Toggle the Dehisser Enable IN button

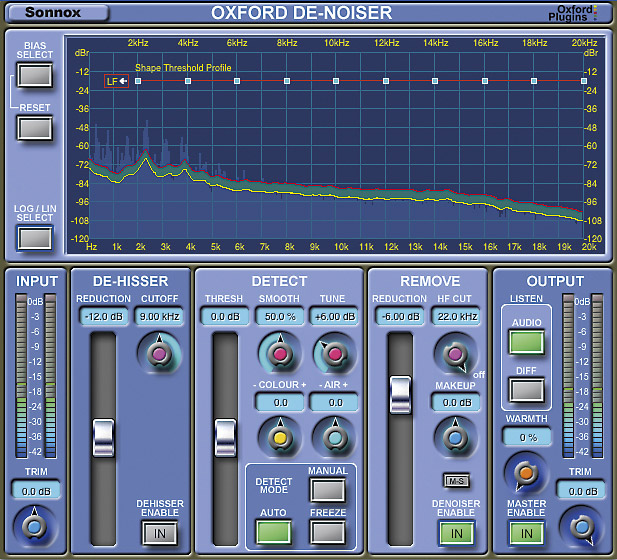(x=159, y=533)
